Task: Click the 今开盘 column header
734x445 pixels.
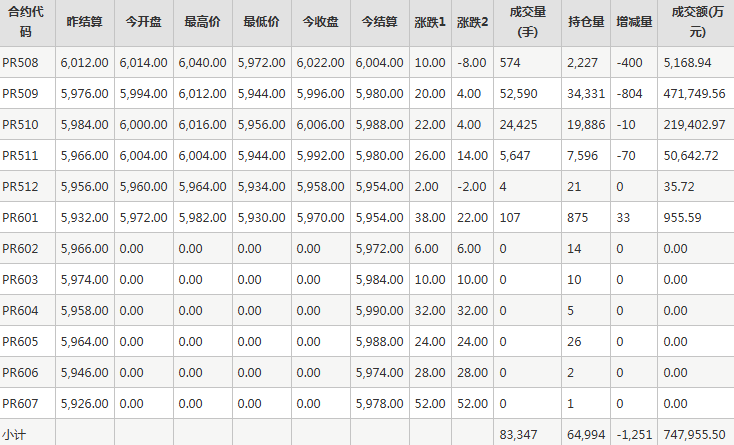Action: click(144, 22)
